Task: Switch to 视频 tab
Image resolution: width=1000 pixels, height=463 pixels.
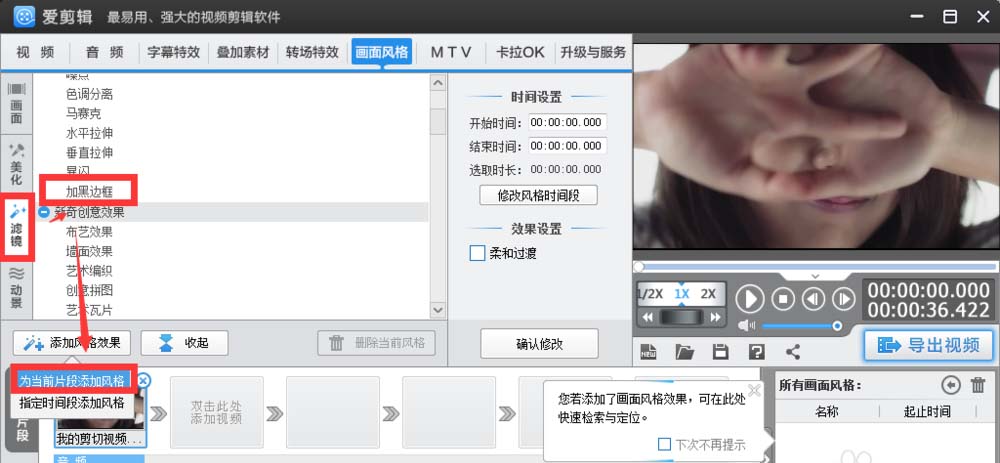Action: click(x=35, y=52)
